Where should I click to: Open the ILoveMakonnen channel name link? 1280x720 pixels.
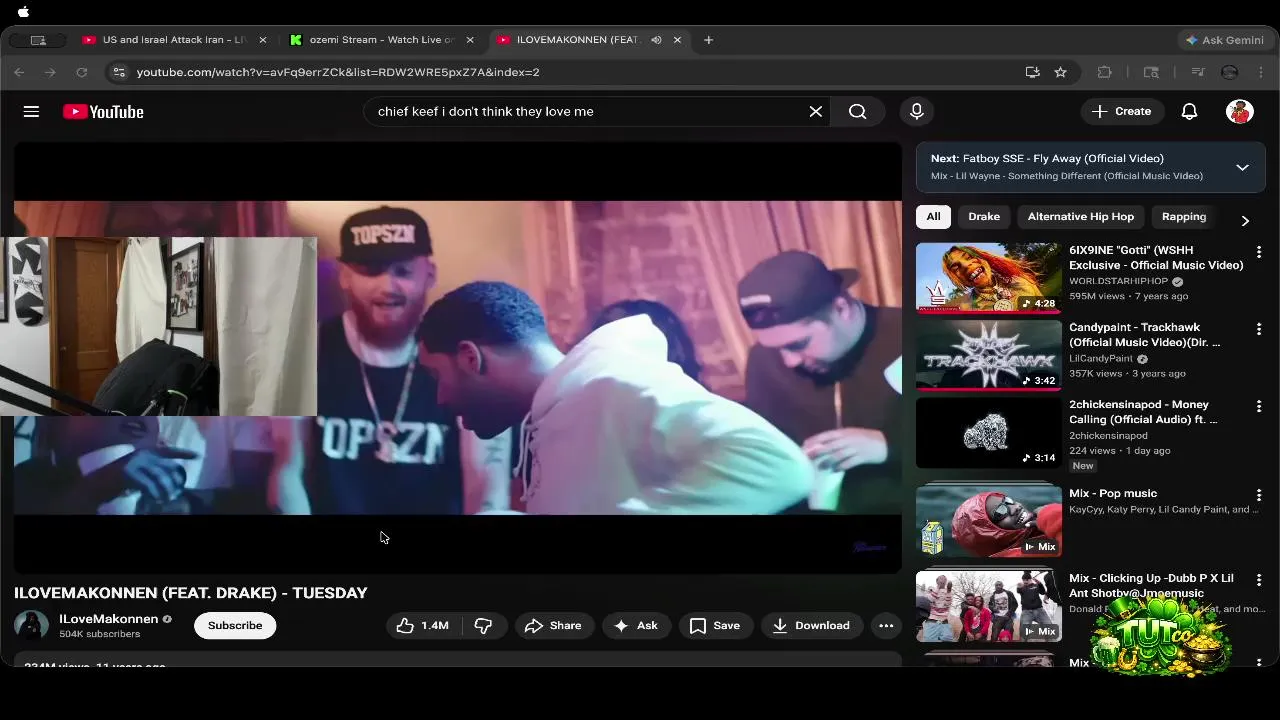coord(108,619)
